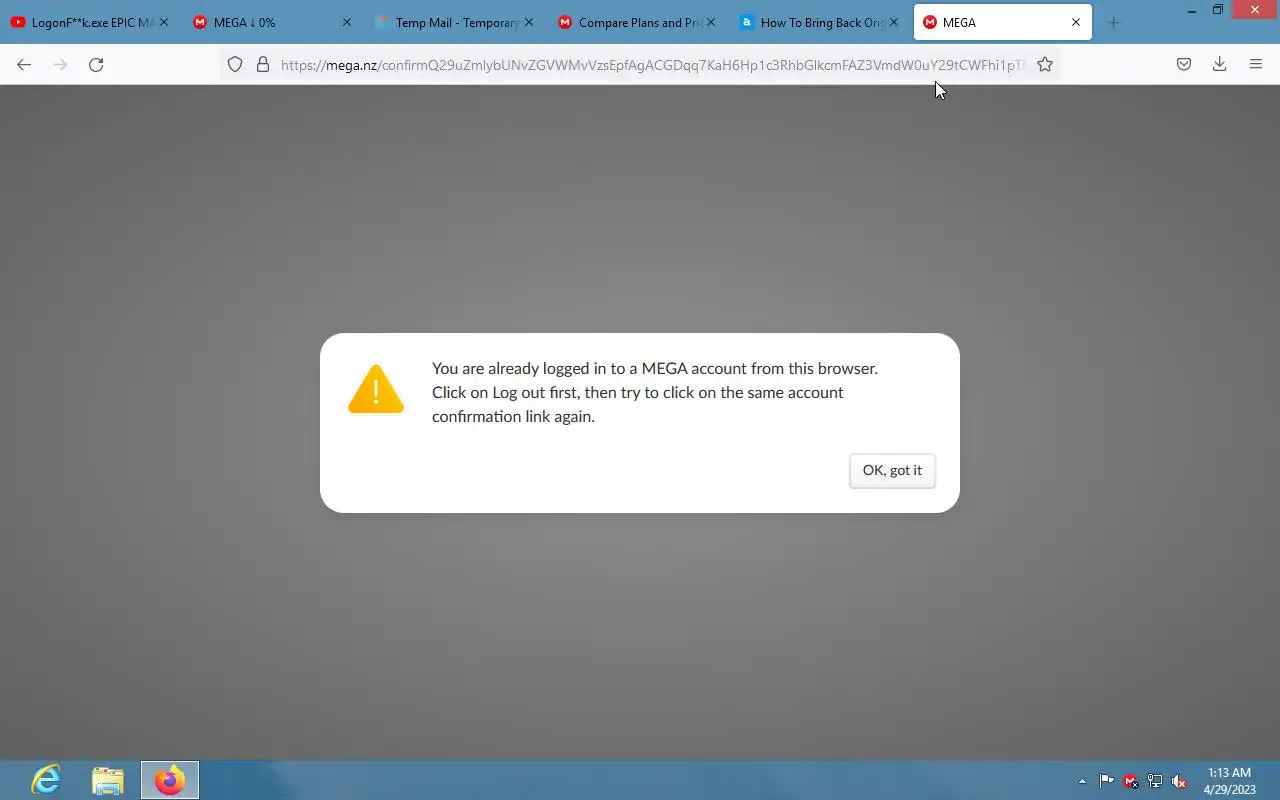Open a new tab with plus button
1280x800 pixels.
(x=1114, y=22)
